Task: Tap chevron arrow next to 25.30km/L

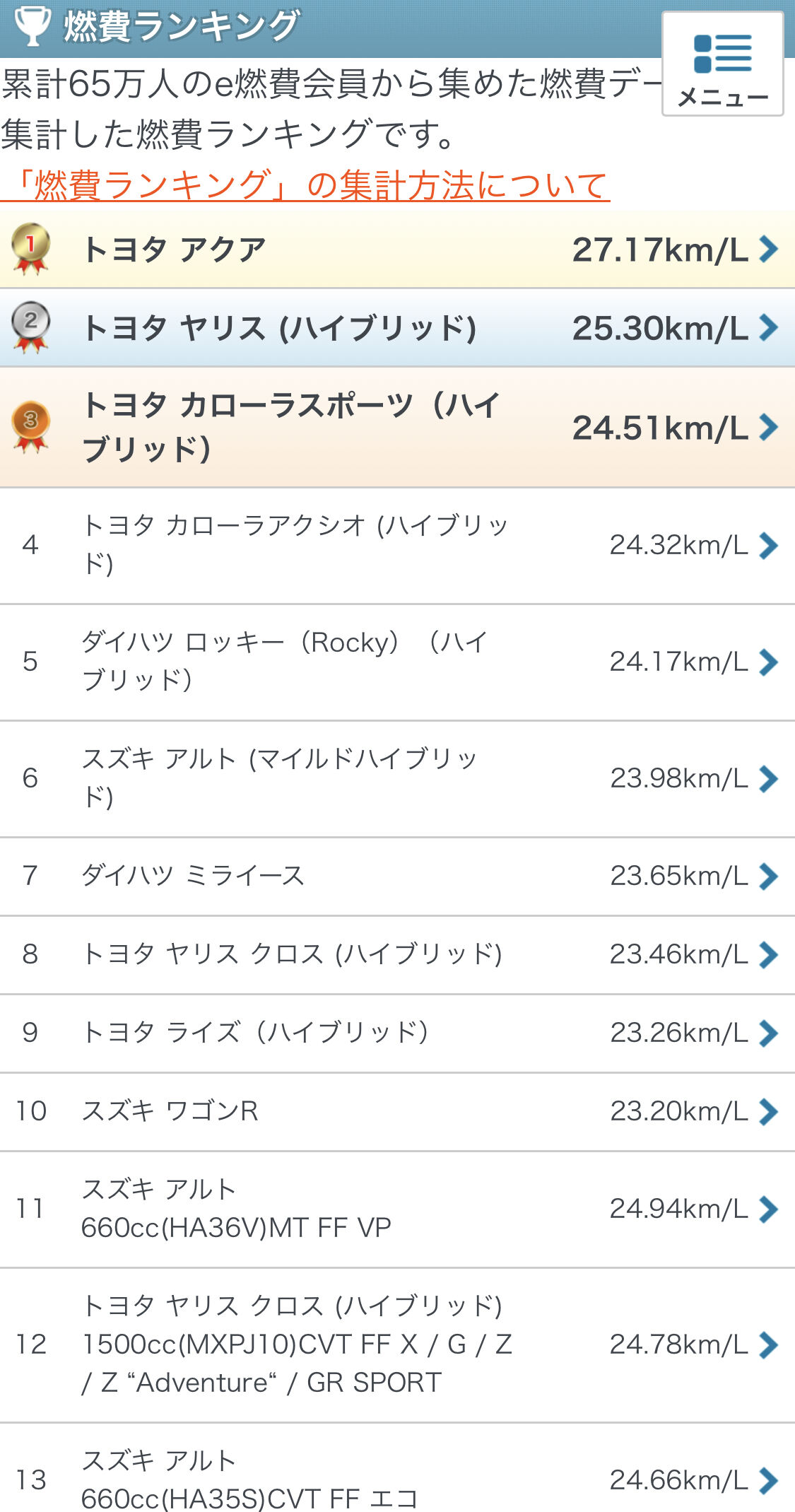Action: point(768,327)
